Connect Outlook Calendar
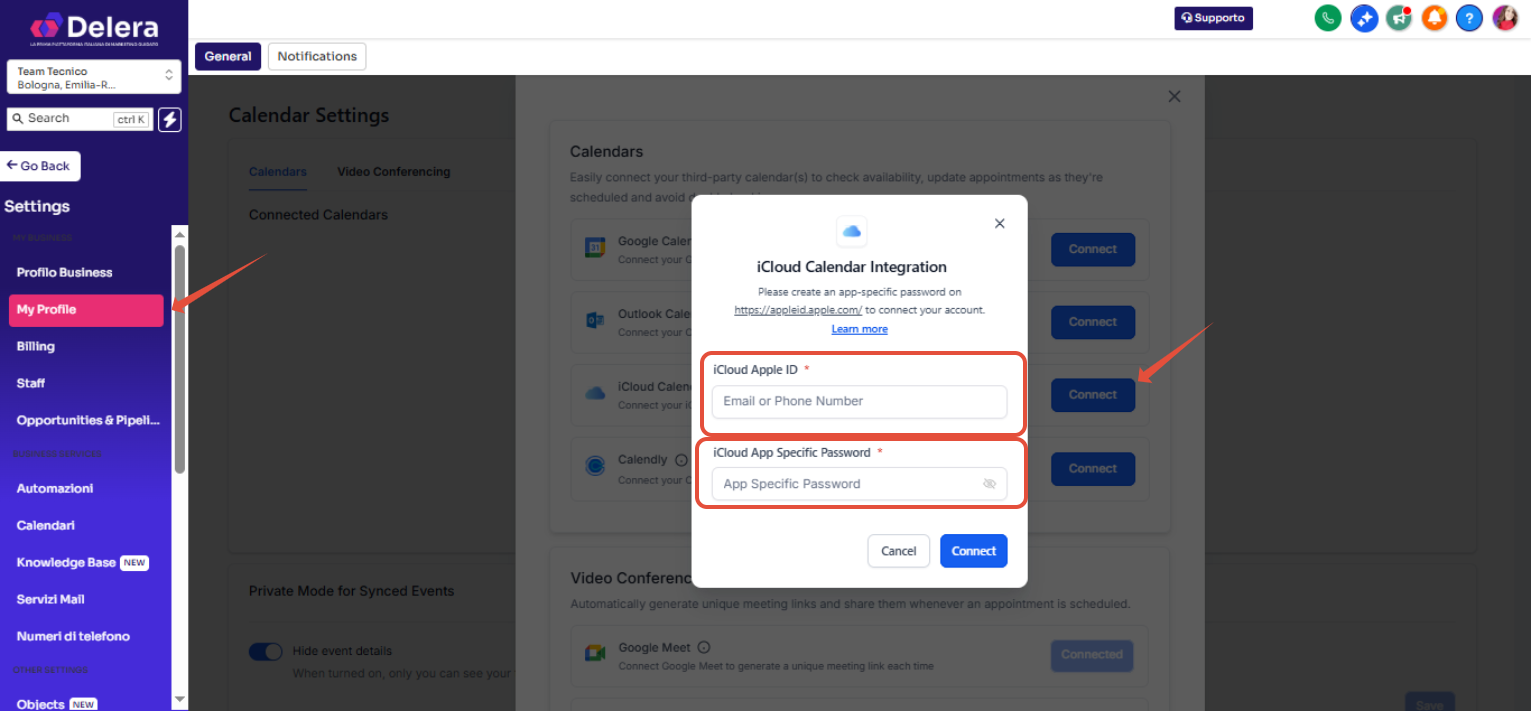Viewport: 1531px width, 711px height. [x=1093, y=322]
